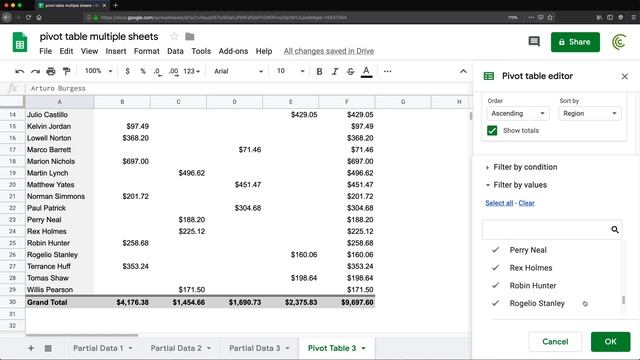Click the Clear link
The height and width of the screenshot is (360, 640).
coord(527,203)
